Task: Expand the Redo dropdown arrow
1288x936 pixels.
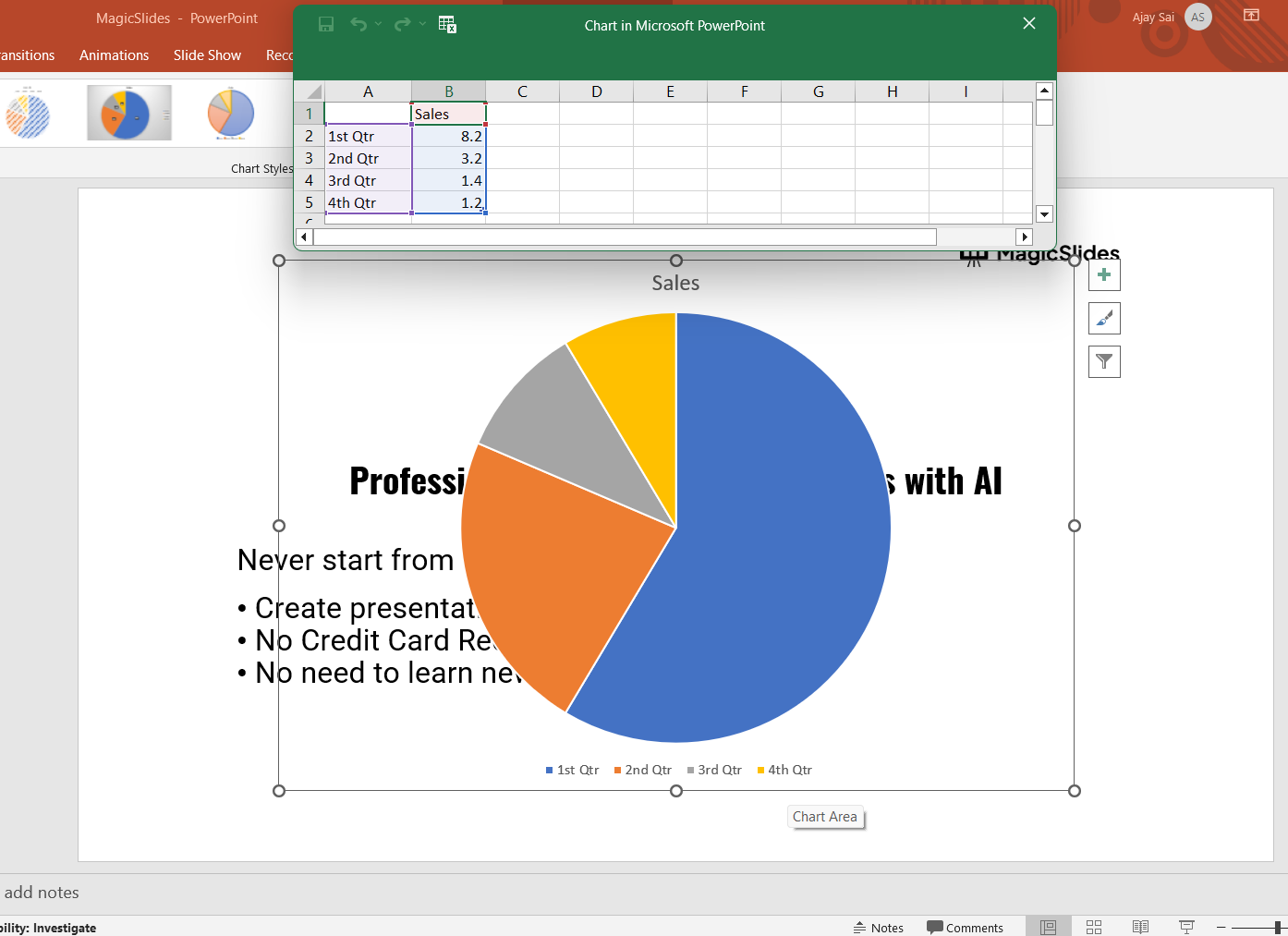Action: 422,24
